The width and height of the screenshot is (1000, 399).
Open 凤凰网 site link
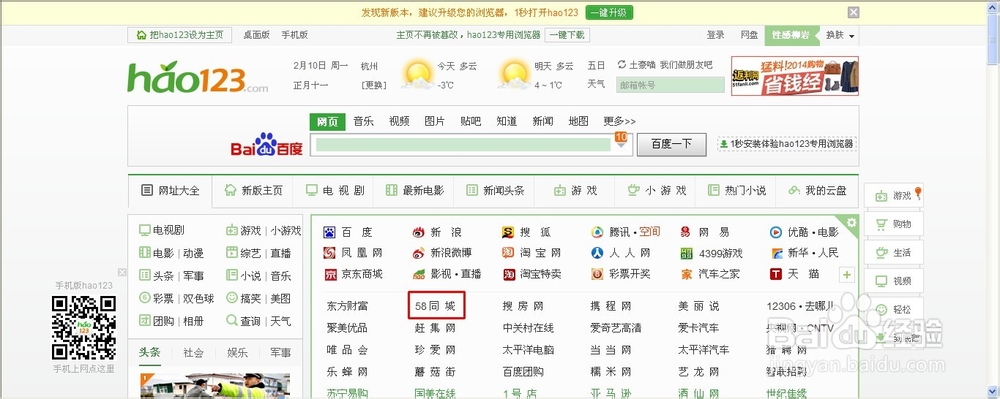(353, 253)
